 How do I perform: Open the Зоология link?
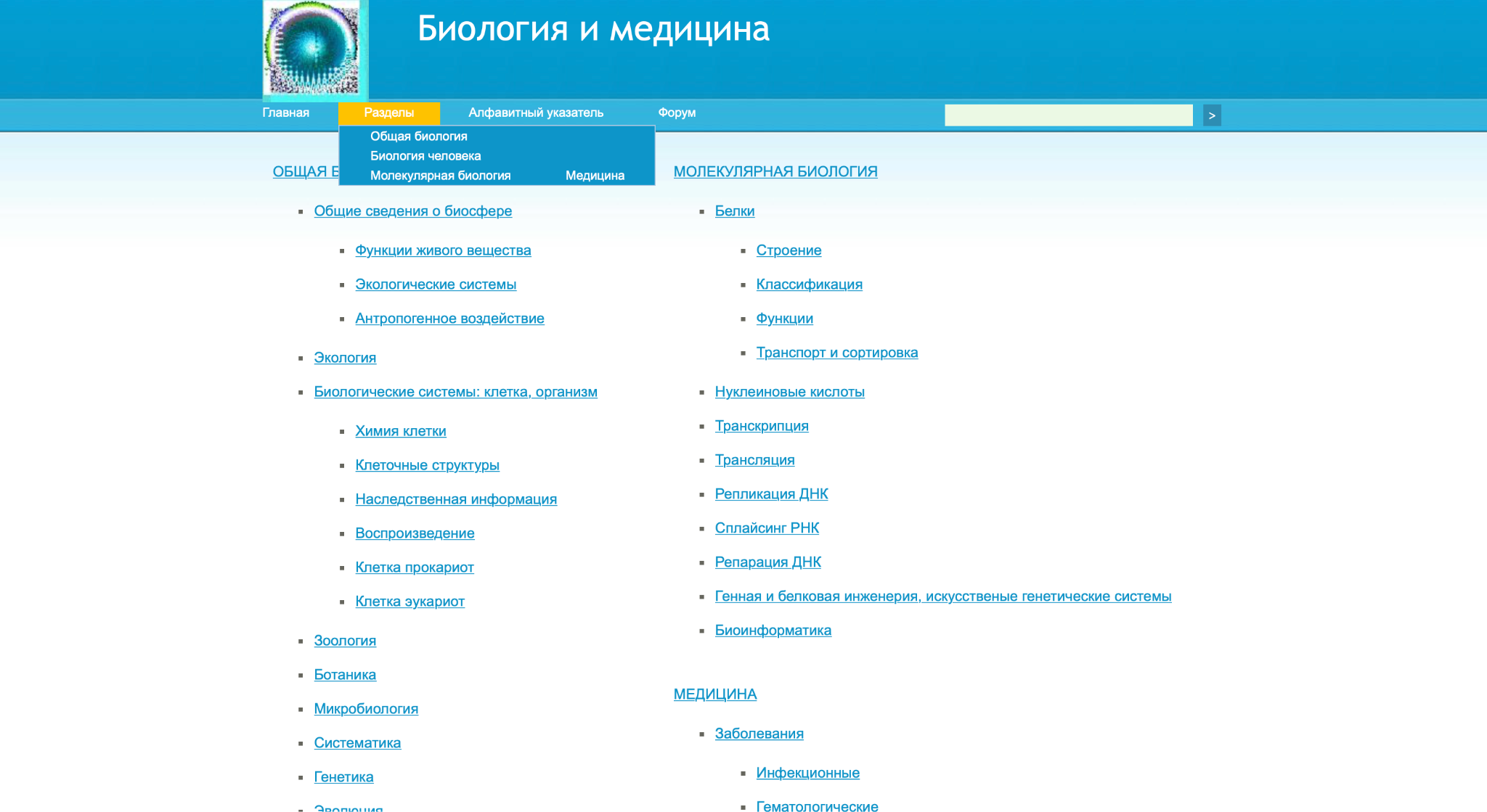coord(345,641)
